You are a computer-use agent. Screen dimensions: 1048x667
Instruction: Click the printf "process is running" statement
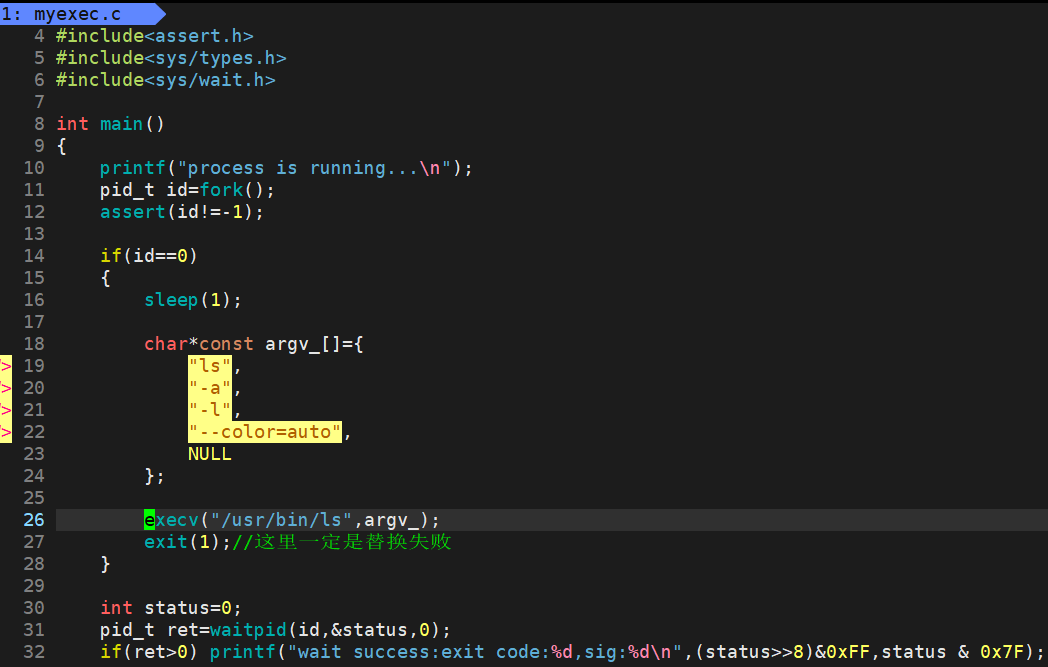(x=286, y=168)
